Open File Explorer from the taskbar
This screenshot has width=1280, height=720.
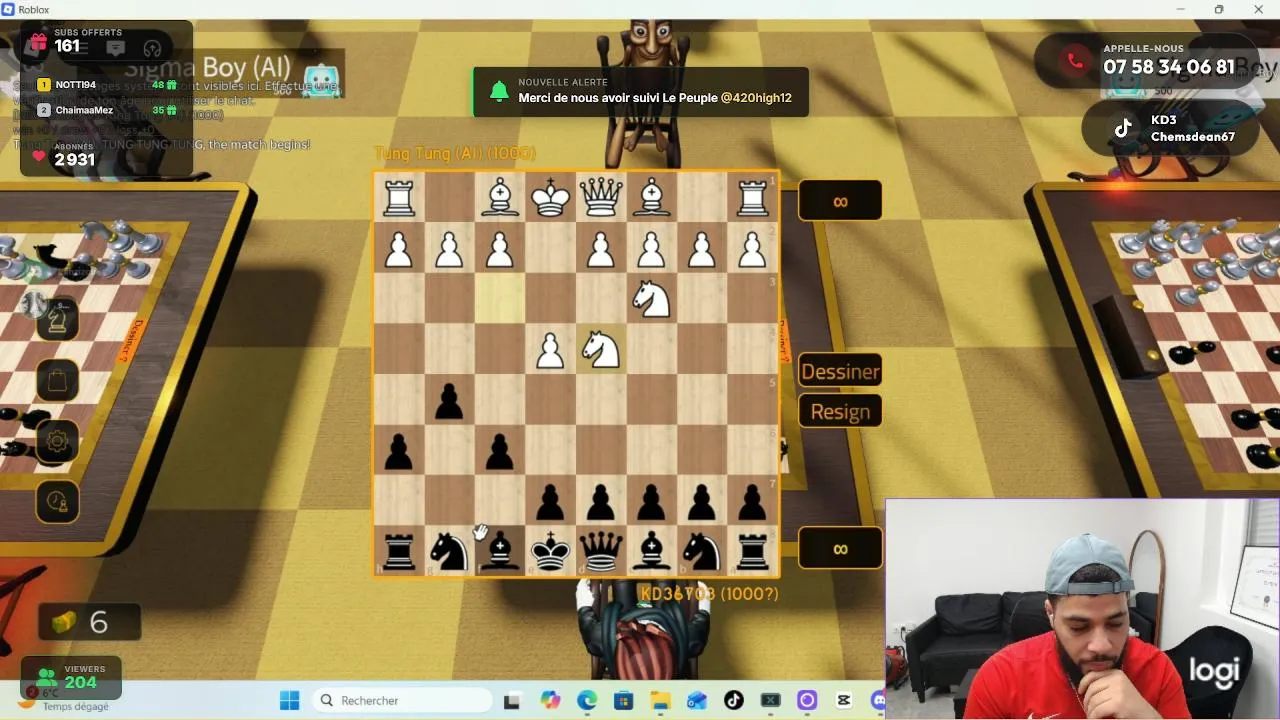click(x=660, y=700)
